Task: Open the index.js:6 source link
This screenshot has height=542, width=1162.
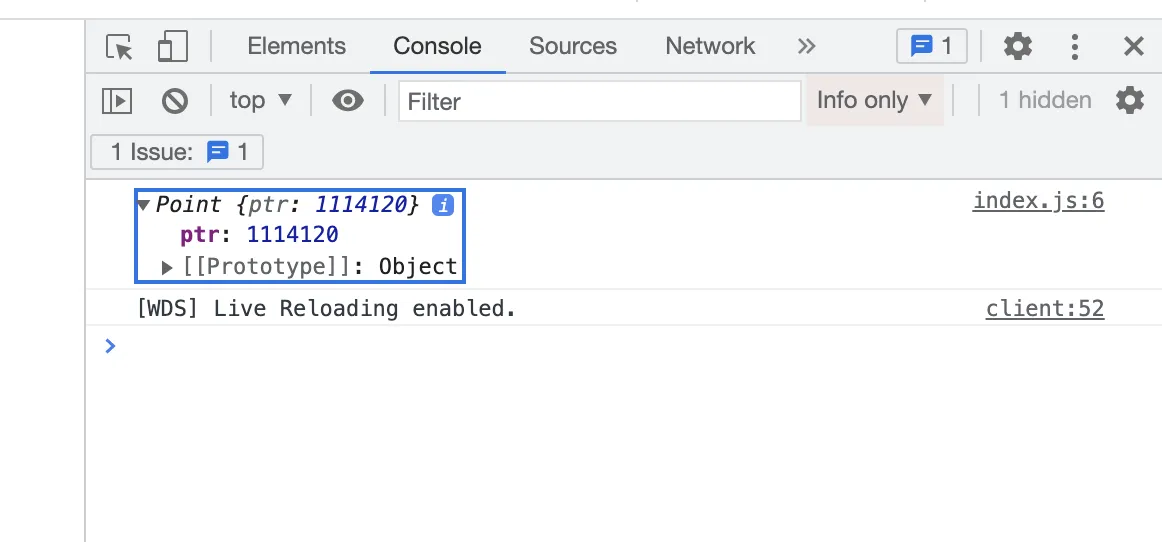Action: 1038,201
